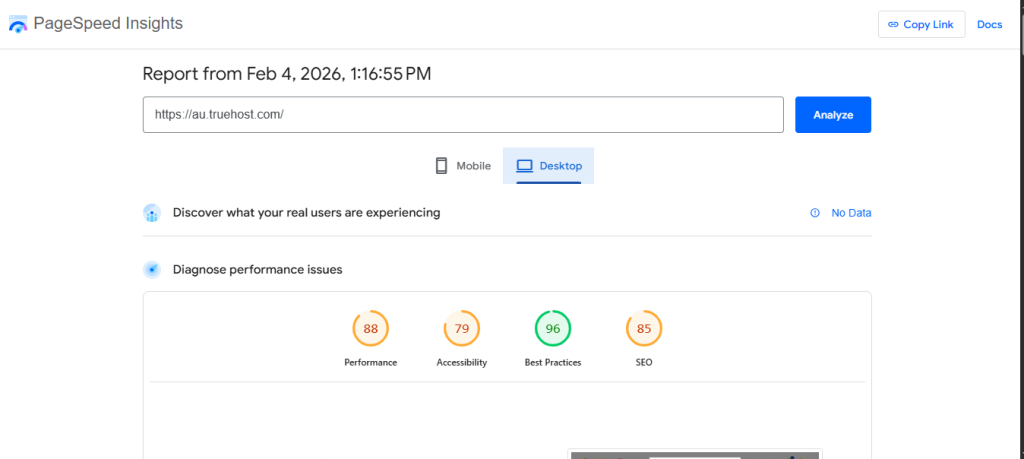This screenshot has height=459, width=1024.
Task: Click 'Discover what your real users are experiencing'
Action: click(x=306, y=213)
